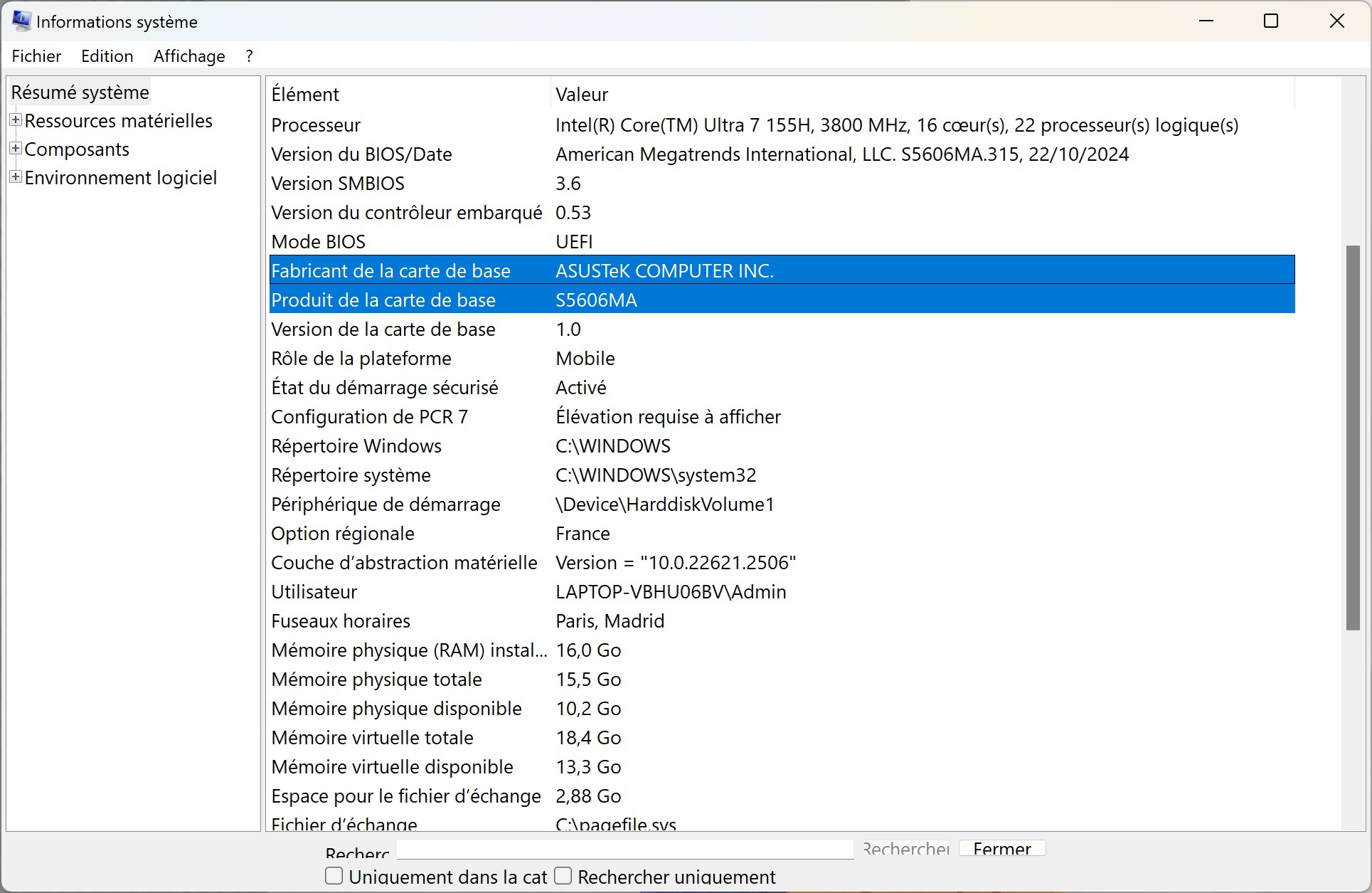
Task: Expand the Ressources matérielles tree node
Action: coord(16,120)
